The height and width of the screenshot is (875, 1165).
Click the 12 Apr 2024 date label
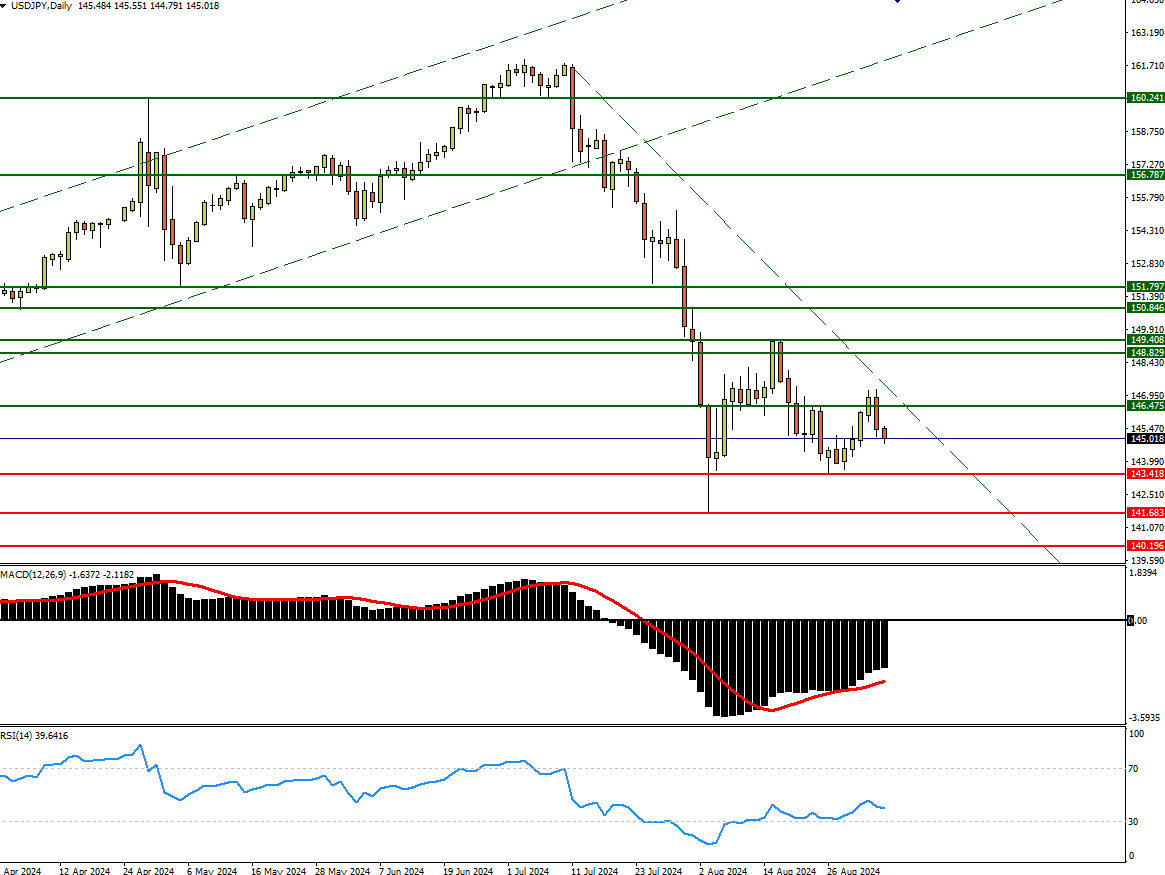[x=84, y=871]
